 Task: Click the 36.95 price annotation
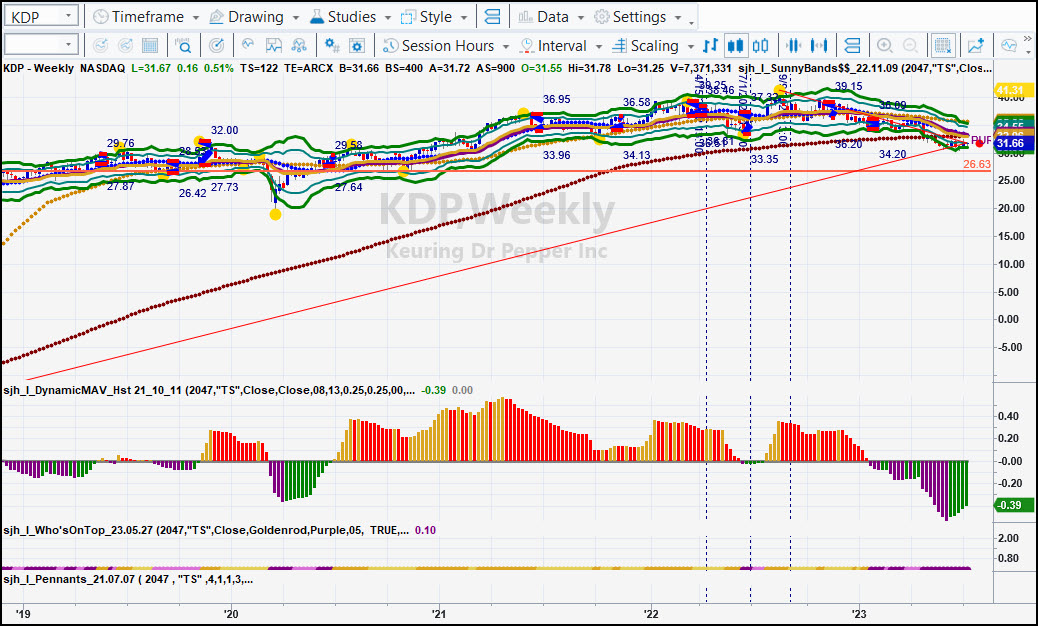557,99
